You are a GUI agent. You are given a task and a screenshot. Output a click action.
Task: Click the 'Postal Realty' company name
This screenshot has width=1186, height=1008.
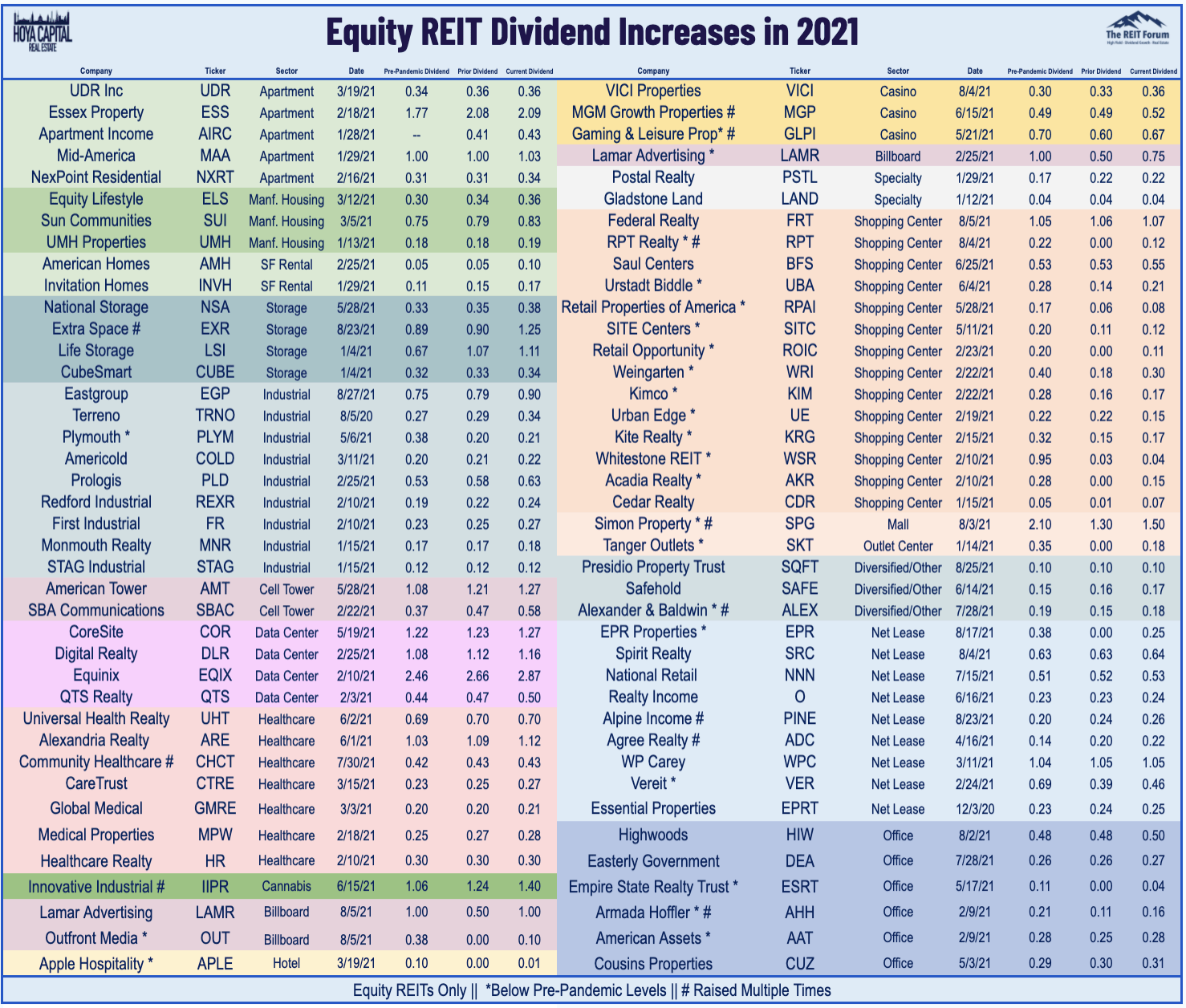coord(653,177)
